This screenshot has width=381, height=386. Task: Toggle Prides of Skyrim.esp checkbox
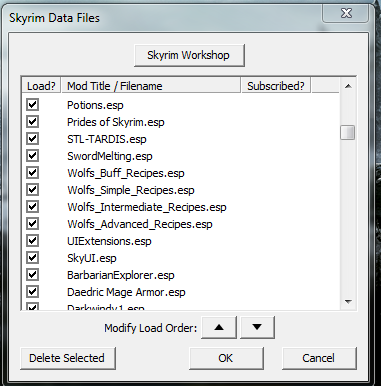tap(32, 122)
